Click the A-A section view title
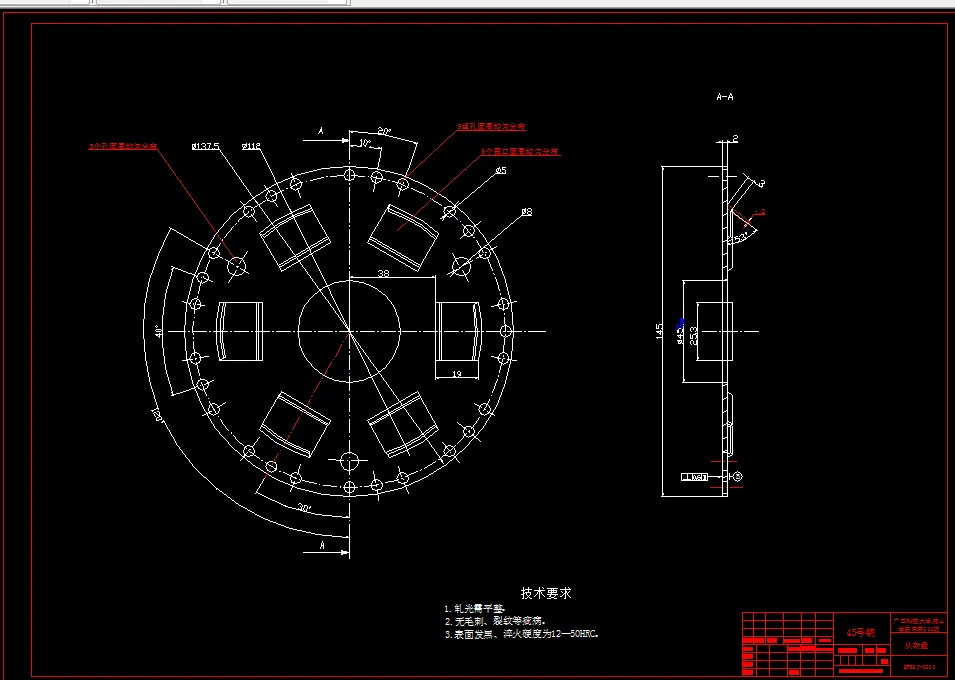Screen dimensions: 955x680 pos(725,97)
